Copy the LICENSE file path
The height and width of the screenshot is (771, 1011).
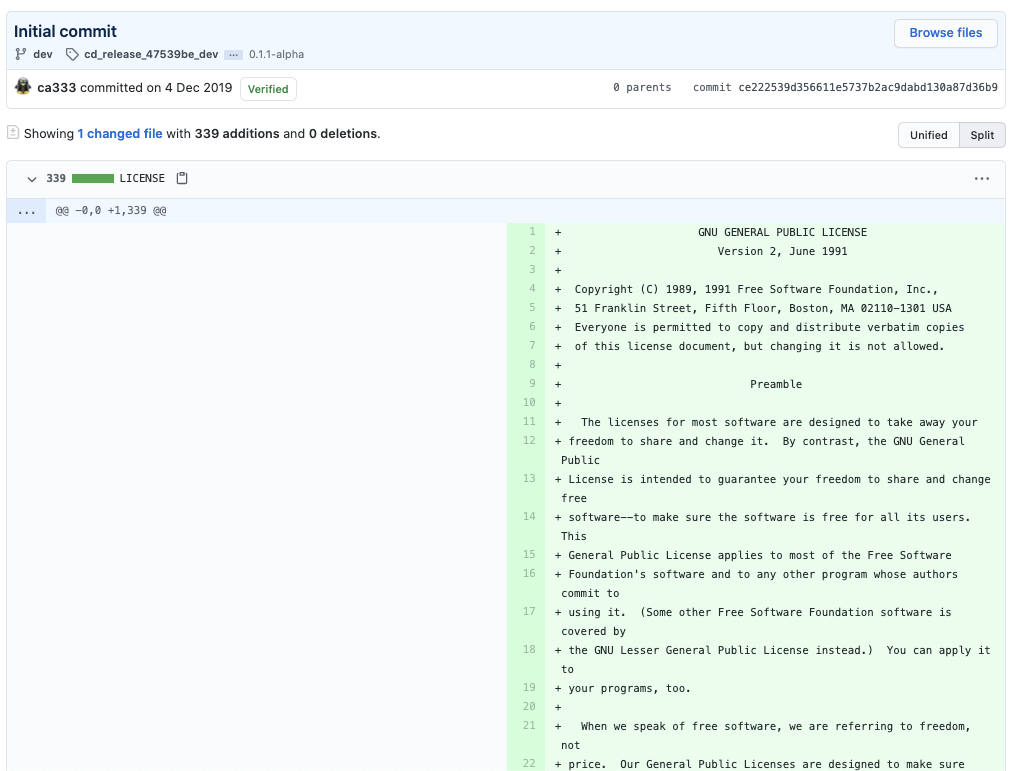[x=182, y=178]
